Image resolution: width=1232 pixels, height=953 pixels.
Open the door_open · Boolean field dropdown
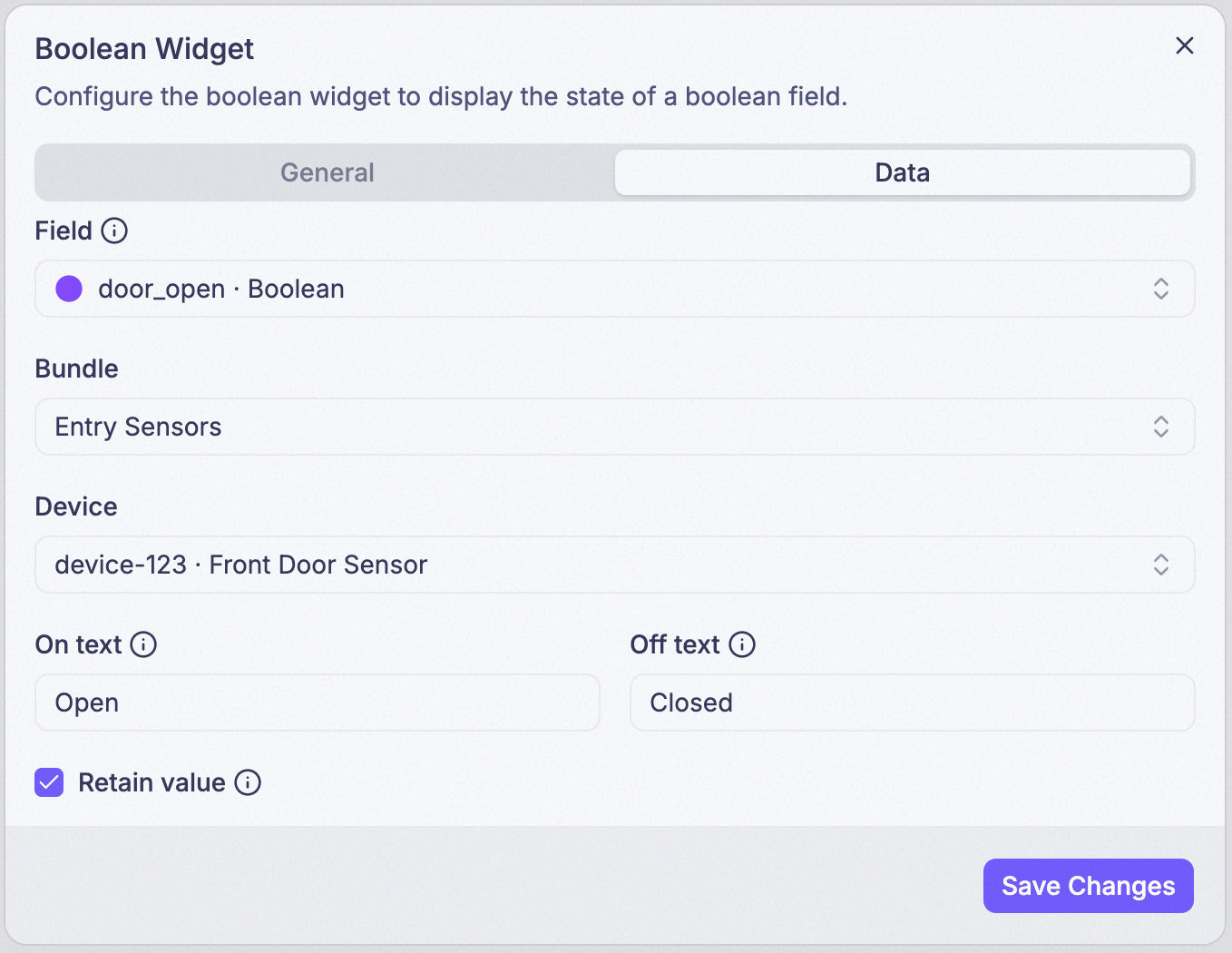[x=615, y=289]
